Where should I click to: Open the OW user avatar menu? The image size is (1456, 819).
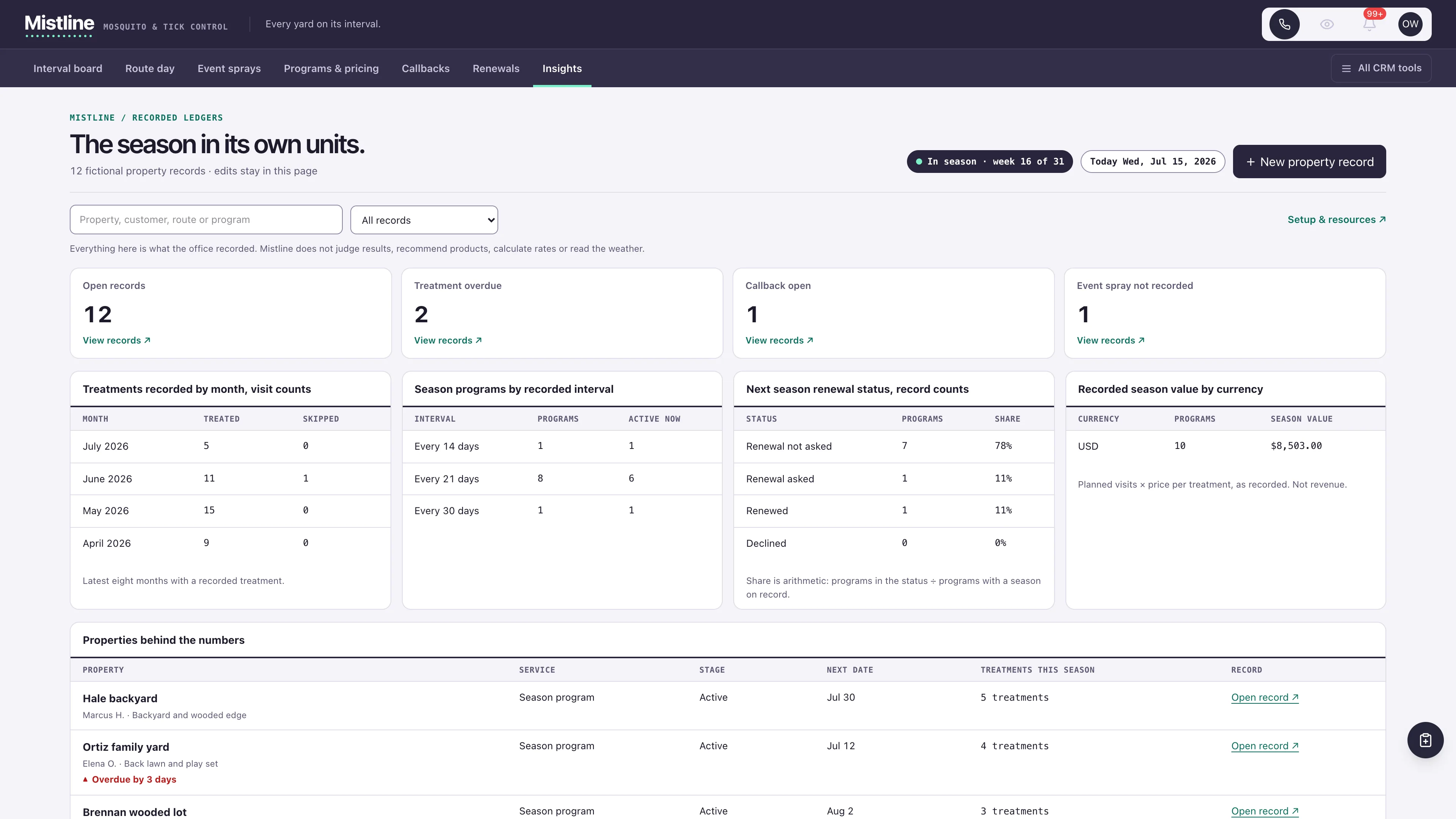[1410, 24]
